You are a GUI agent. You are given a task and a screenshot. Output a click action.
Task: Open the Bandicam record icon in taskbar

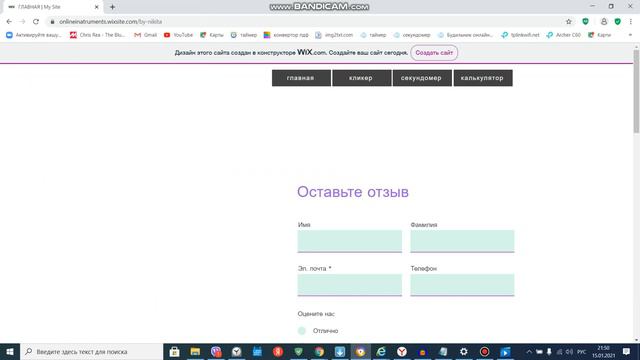[x=484, y=351]
